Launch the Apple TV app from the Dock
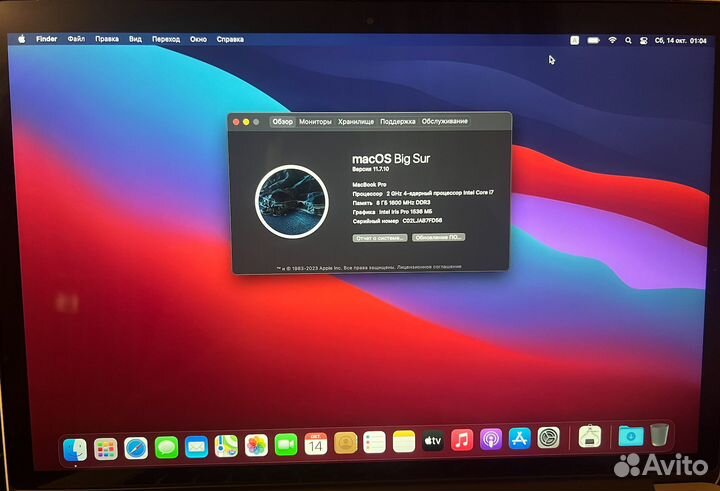Screen dimensions: 720x491 433,441
